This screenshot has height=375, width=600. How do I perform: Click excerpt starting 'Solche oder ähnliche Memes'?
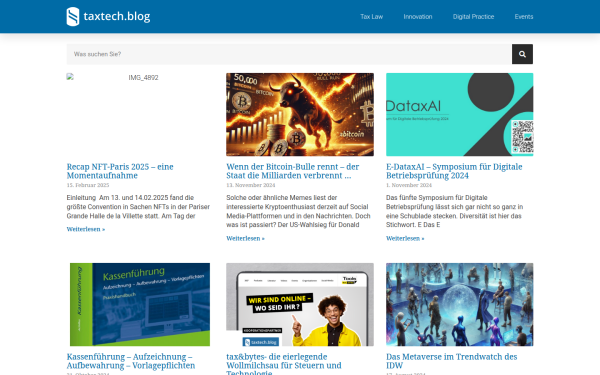(298, 211)
